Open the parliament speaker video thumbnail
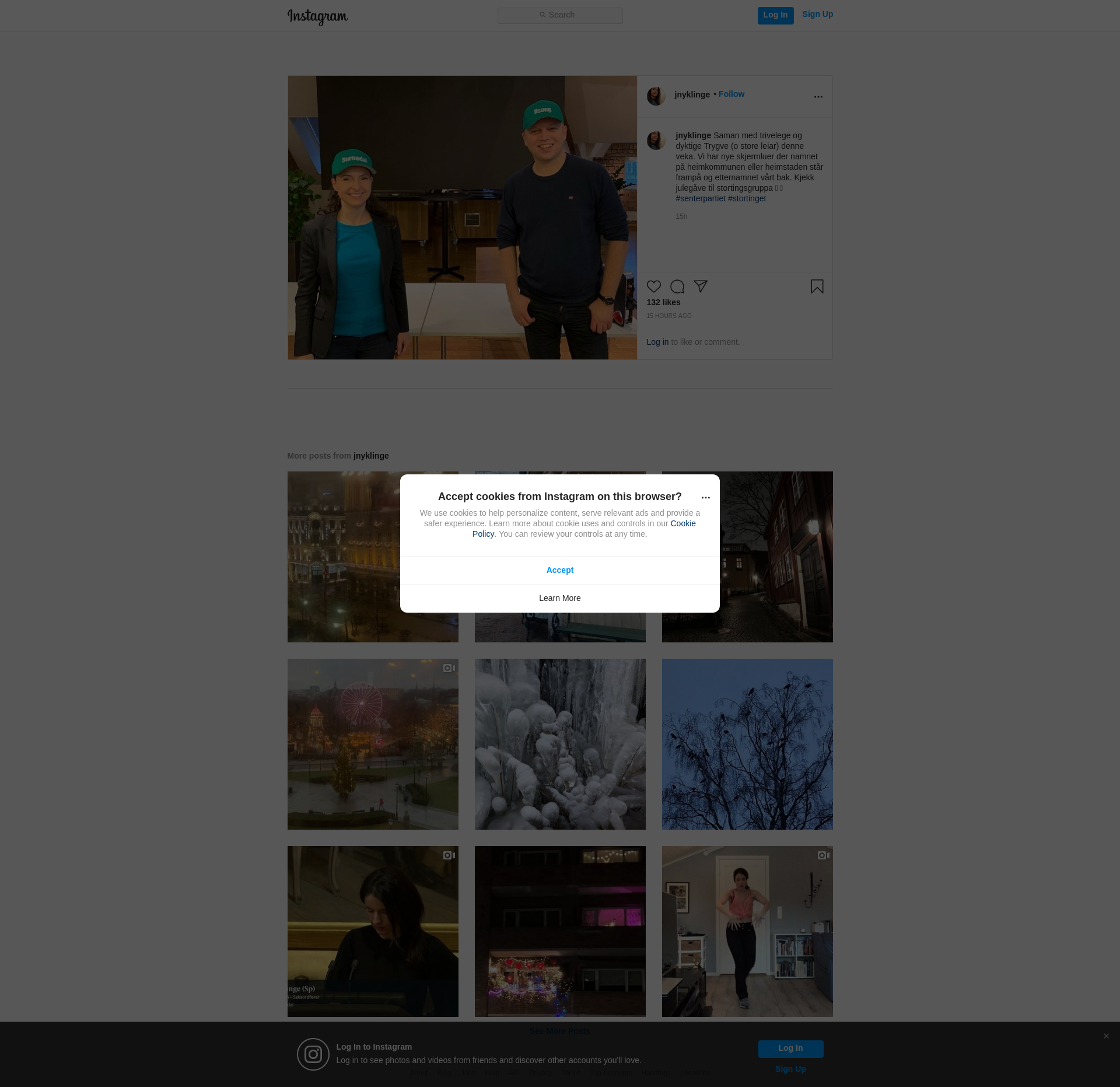The image size is (1120, 1087). pyautogui.click(x=373, y=931)
